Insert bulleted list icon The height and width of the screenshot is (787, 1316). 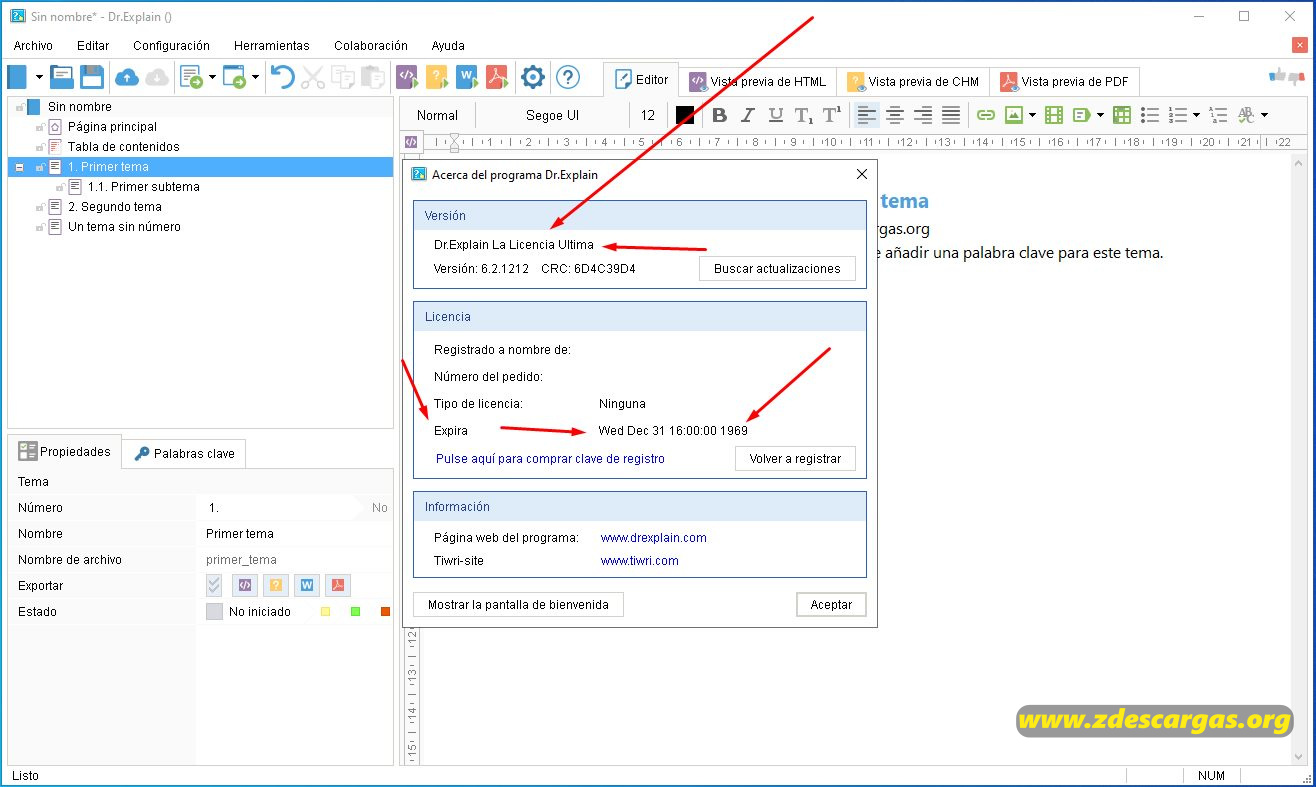click(1150, 115)
